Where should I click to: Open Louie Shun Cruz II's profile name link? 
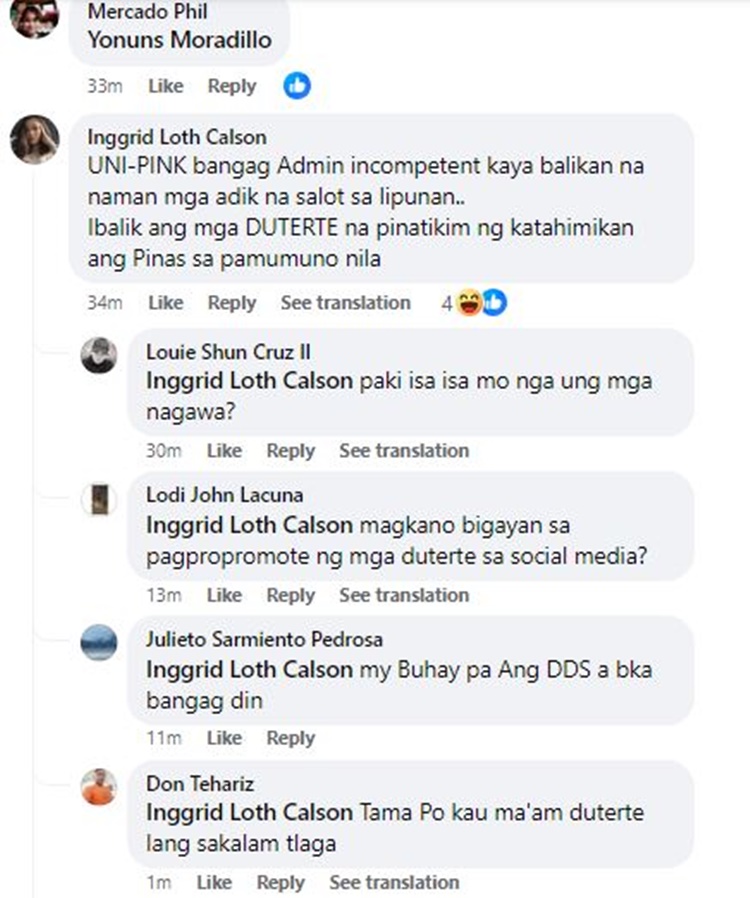tap(228, 352)
